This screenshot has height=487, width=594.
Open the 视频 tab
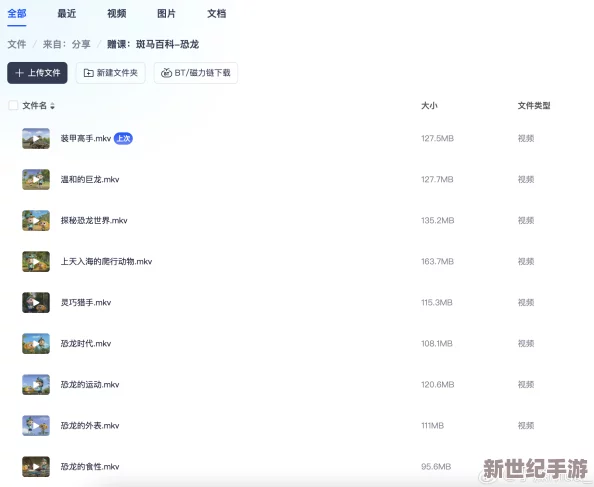[117, 14]
